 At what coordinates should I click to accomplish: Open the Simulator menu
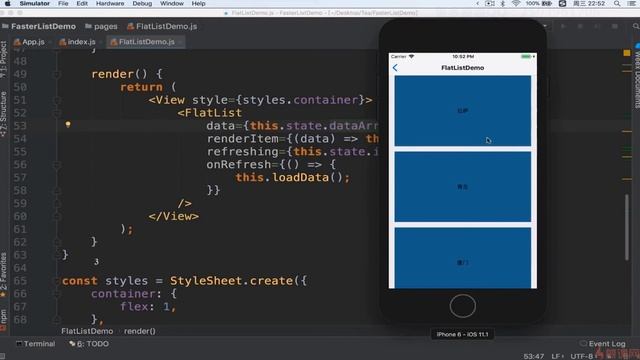[x=35, y=4]
